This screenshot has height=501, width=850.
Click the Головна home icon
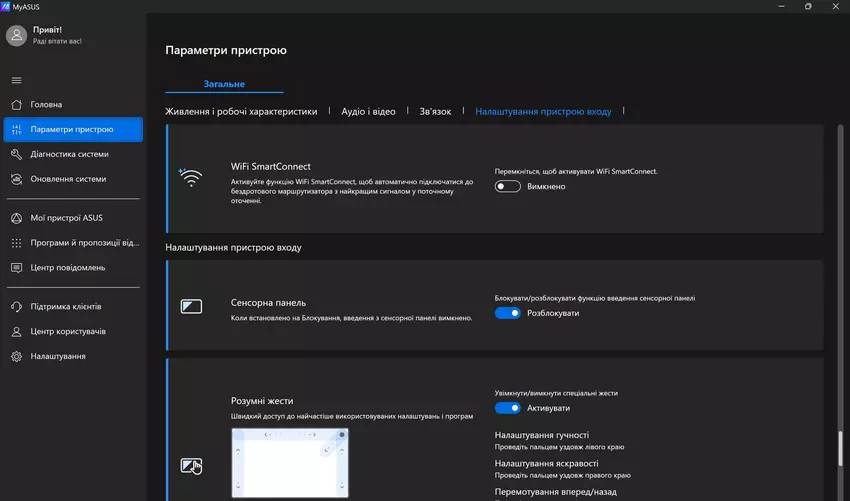coord(16,104)
